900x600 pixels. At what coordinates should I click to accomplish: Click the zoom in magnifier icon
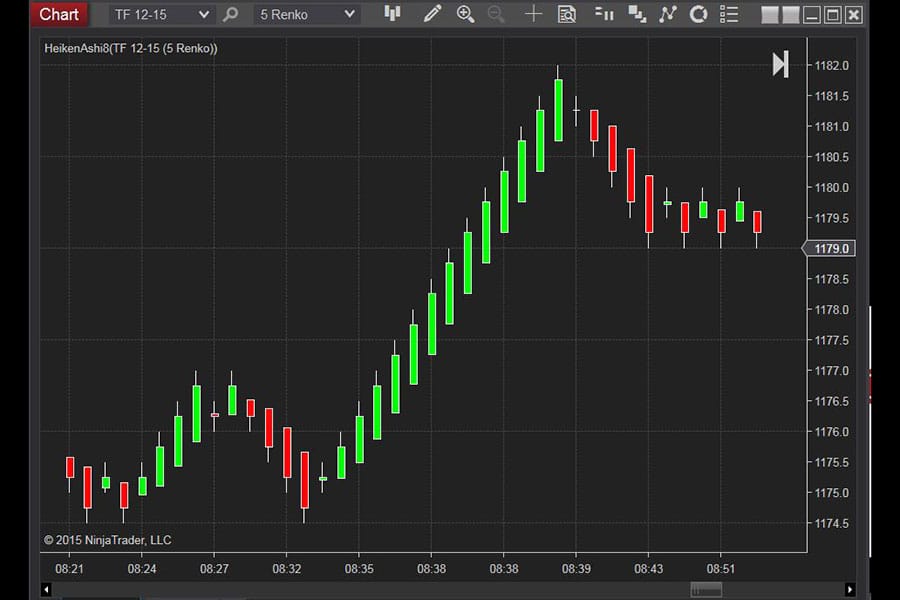(x=465, y=14)
